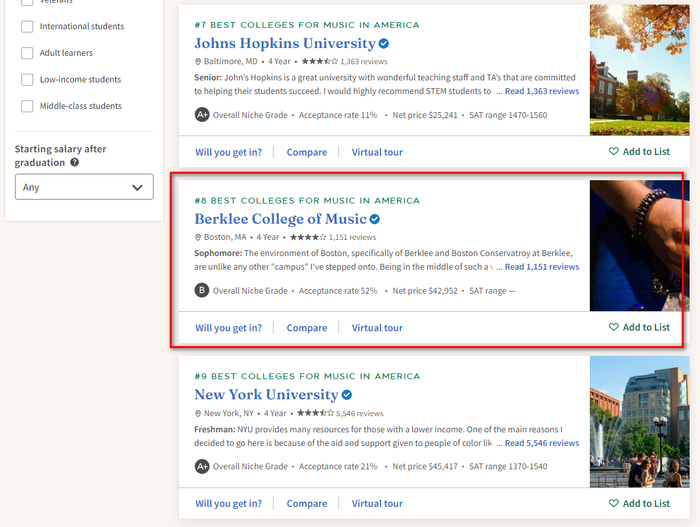Tick the Middle-class students checkbox
This screenshot has height=527, width=700.
(x=27, y=106)
